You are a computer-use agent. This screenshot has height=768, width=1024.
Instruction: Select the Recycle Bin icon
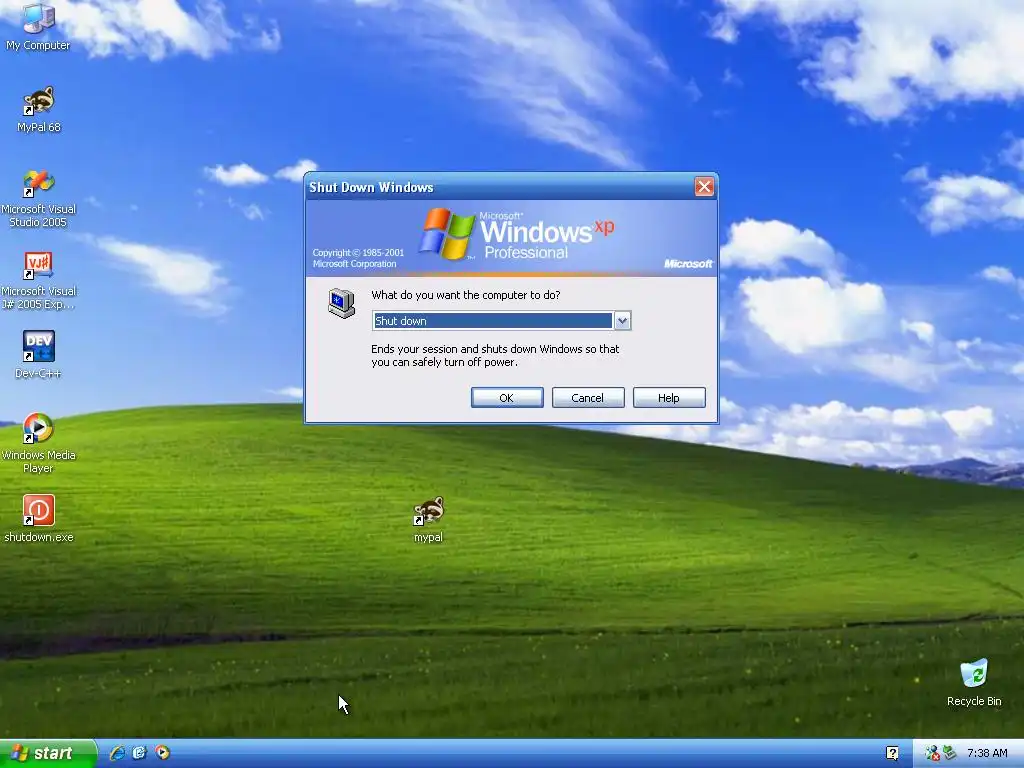point(974,683)
